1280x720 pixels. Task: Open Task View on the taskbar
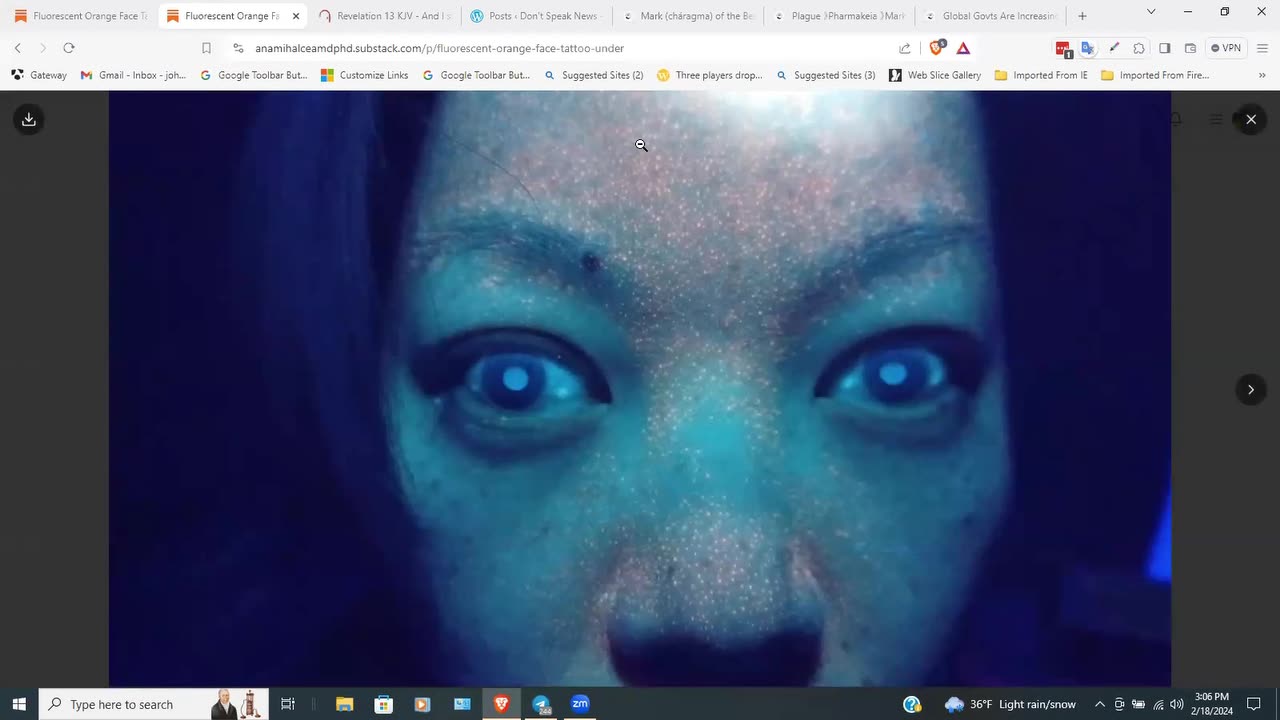[287, 704]
